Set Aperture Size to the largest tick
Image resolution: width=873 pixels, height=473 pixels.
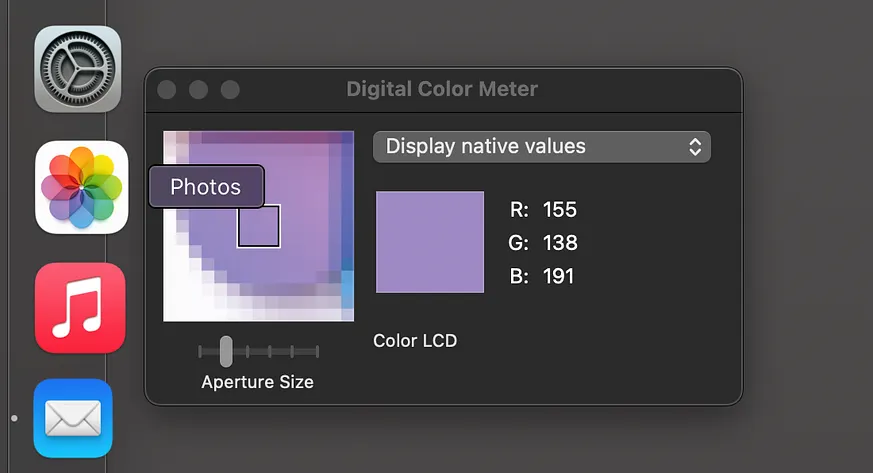click(317, 351)
